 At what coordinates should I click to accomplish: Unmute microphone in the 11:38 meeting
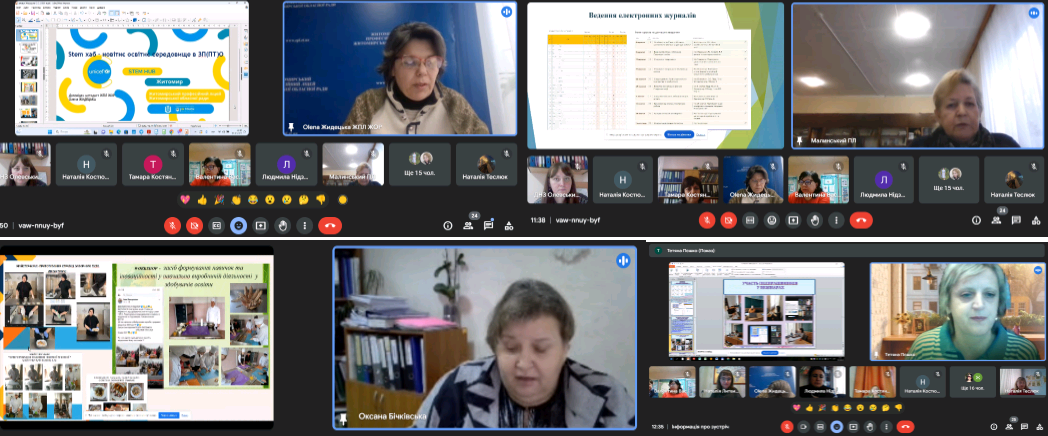pyautogui.click(x=706, y=220)
